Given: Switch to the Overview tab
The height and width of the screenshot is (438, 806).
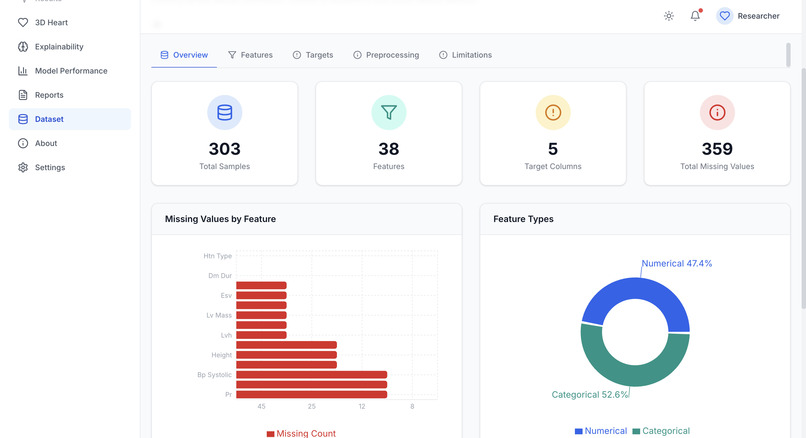Looking at the screenshot, I should coord(184,55).
